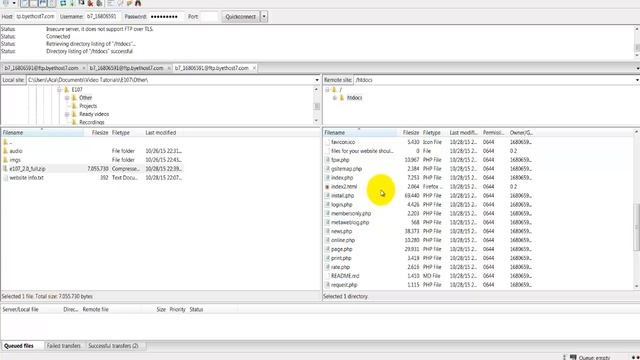Toggle the transfer queue display

pyautogui.click(x=51, y=3)
